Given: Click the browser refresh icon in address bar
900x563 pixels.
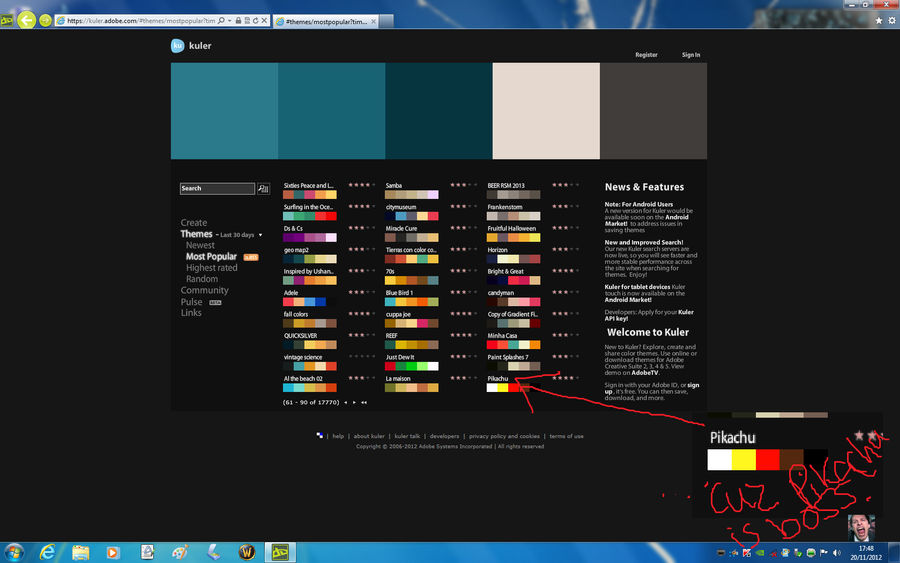Looking at the screenshot, I should (255, 21).
